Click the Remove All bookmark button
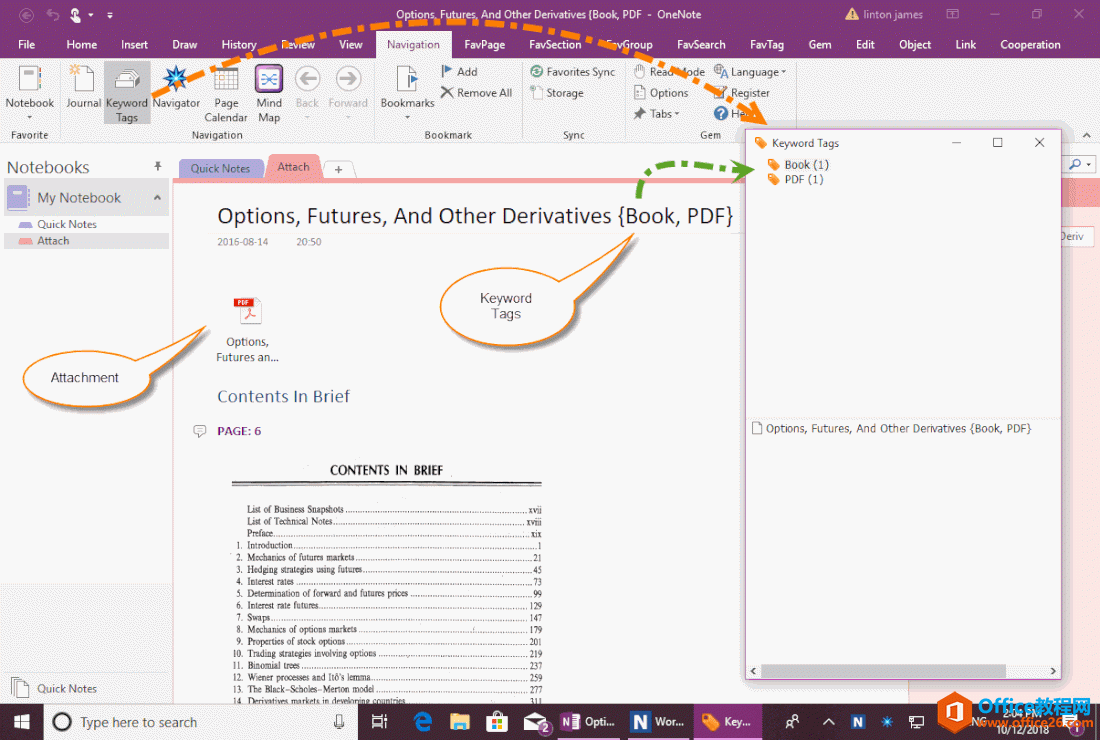This screenshot has width=1100, height=740. pos(477,92)
